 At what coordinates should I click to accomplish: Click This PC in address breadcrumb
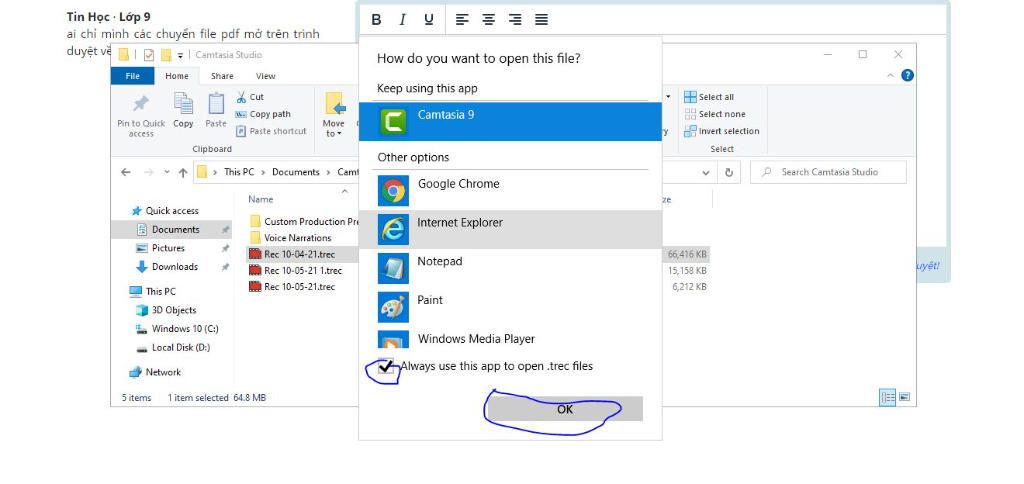239,172
